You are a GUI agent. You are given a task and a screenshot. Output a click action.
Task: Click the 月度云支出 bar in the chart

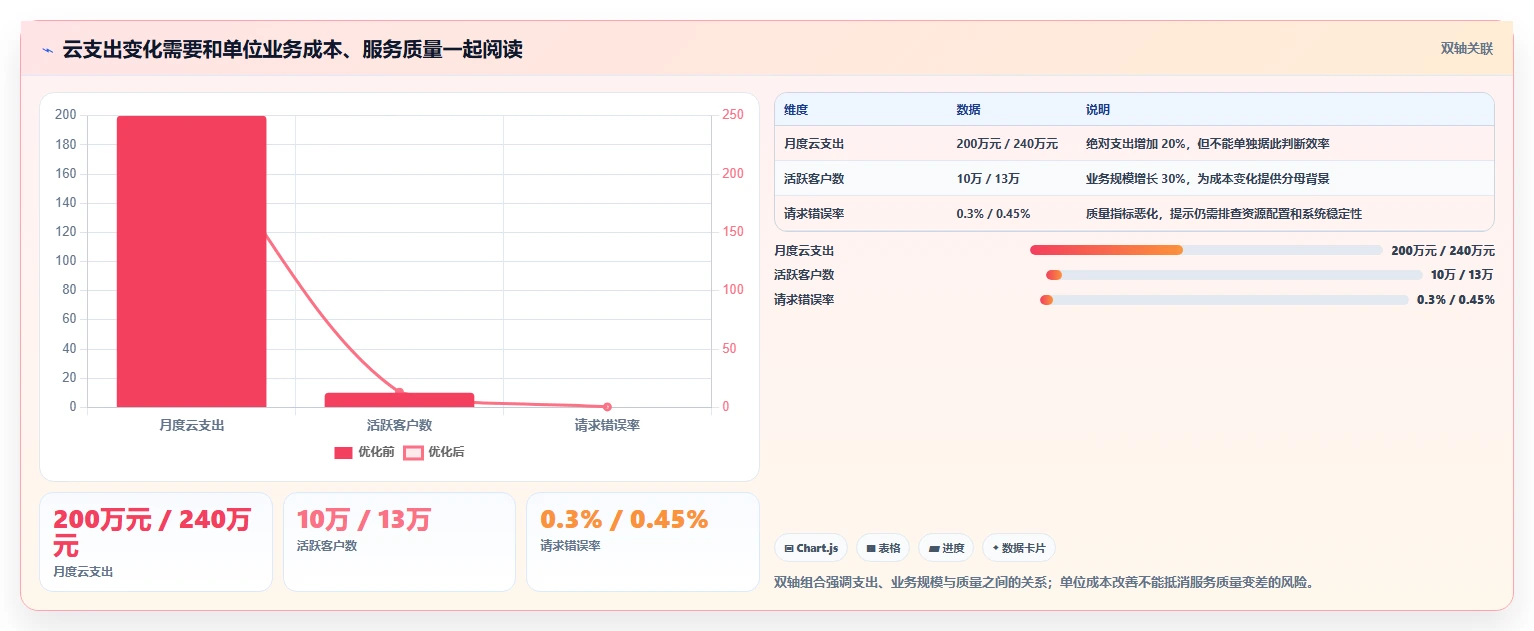click(x=191, y=261)
